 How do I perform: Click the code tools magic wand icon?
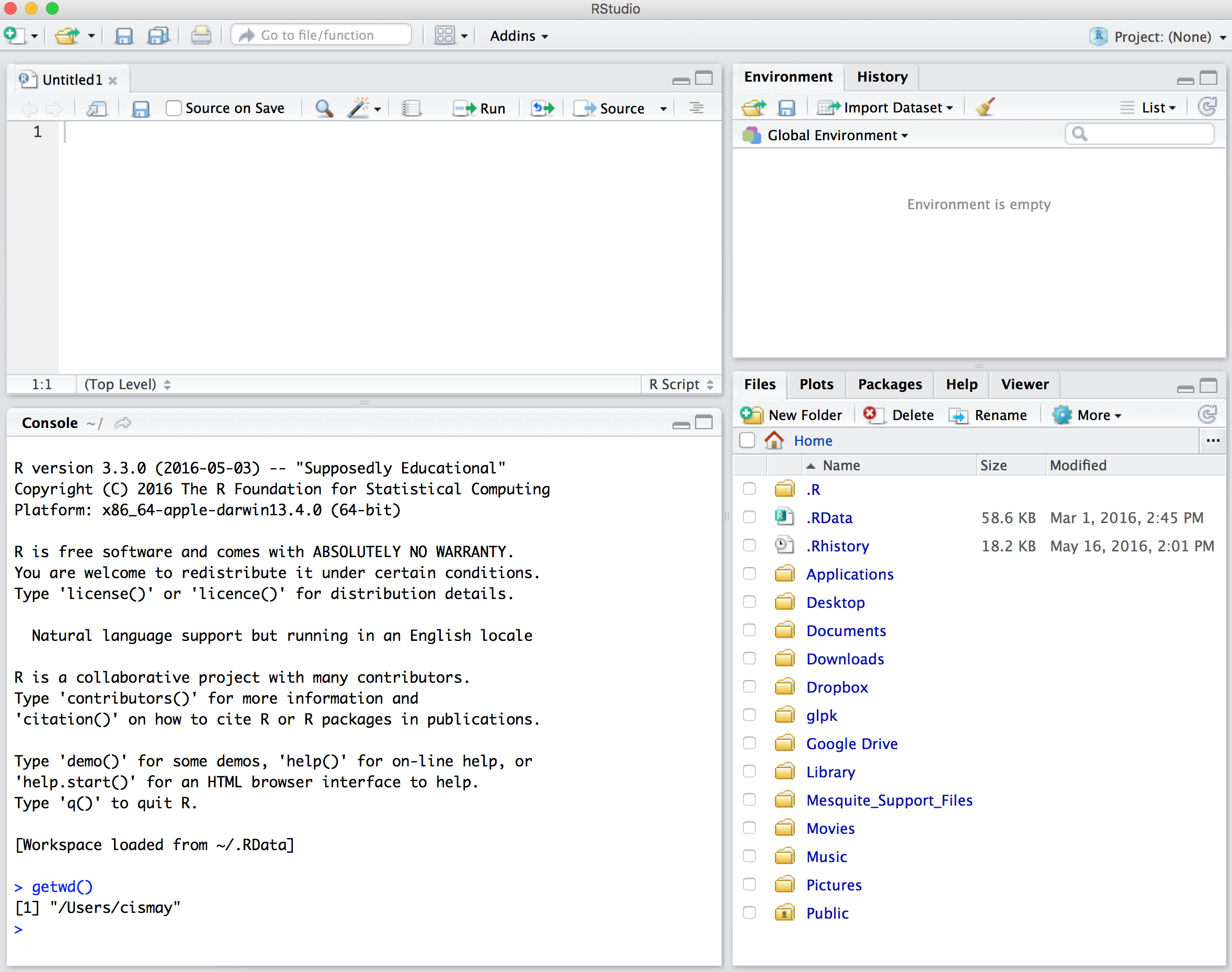pyautogui.click(x=358, y=108)
